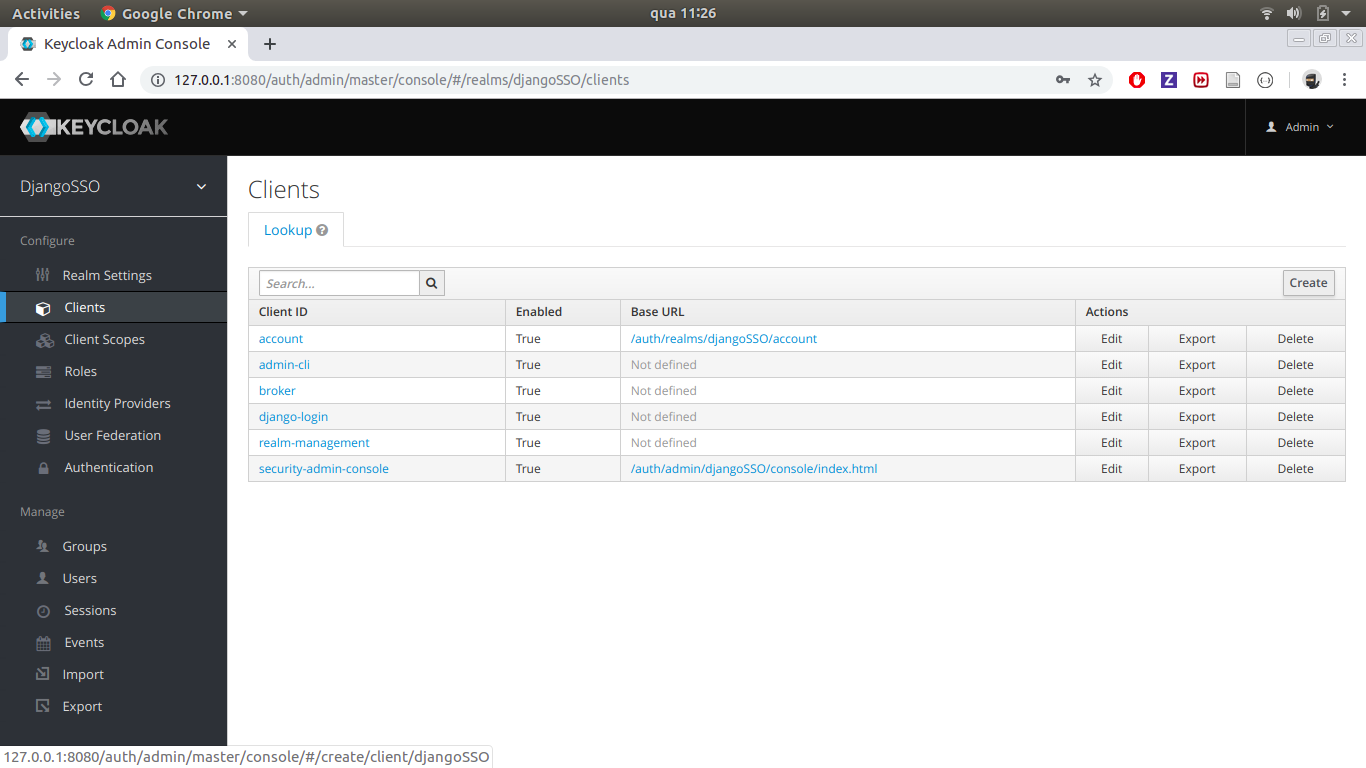Viewport: 1366px width, 768px height.
Task: Open the Chrome three-dot menu
Action: click(1345, 80)
